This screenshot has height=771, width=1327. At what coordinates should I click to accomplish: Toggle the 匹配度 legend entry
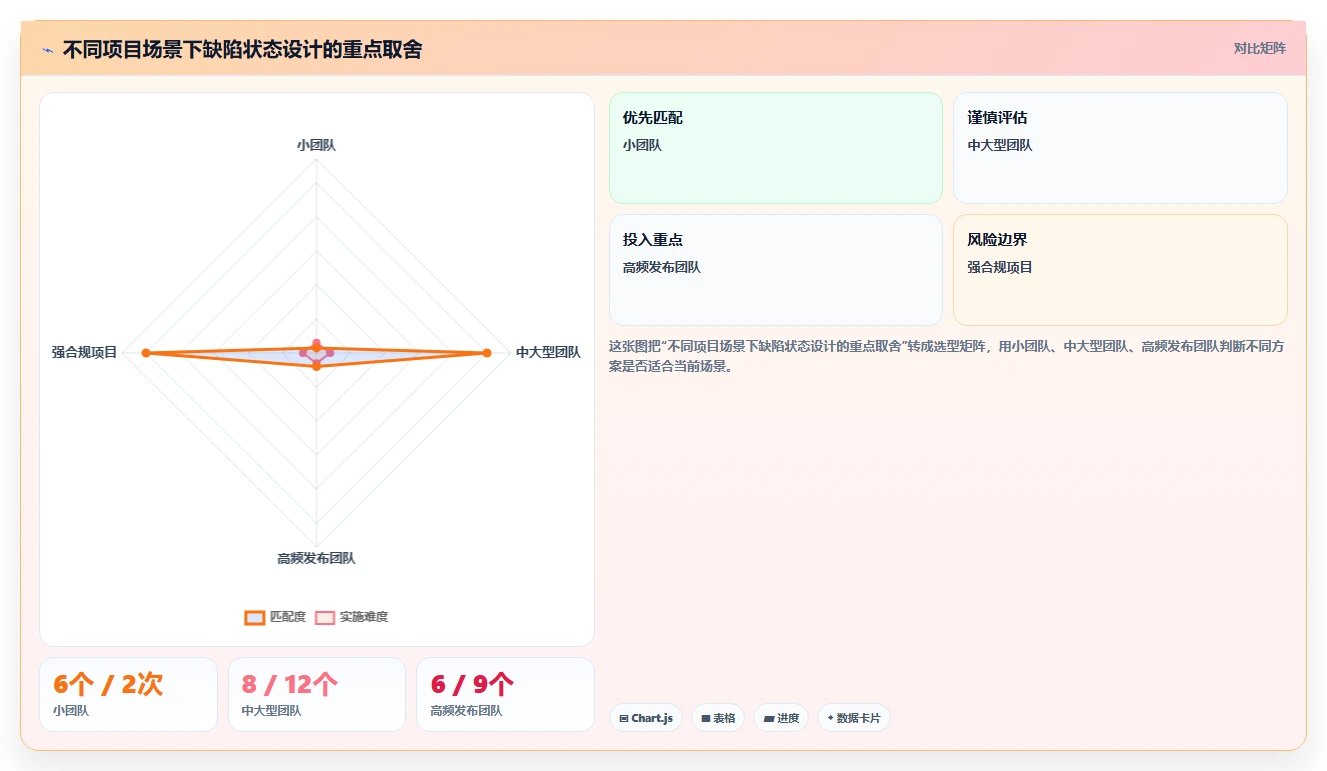(275, 617)
